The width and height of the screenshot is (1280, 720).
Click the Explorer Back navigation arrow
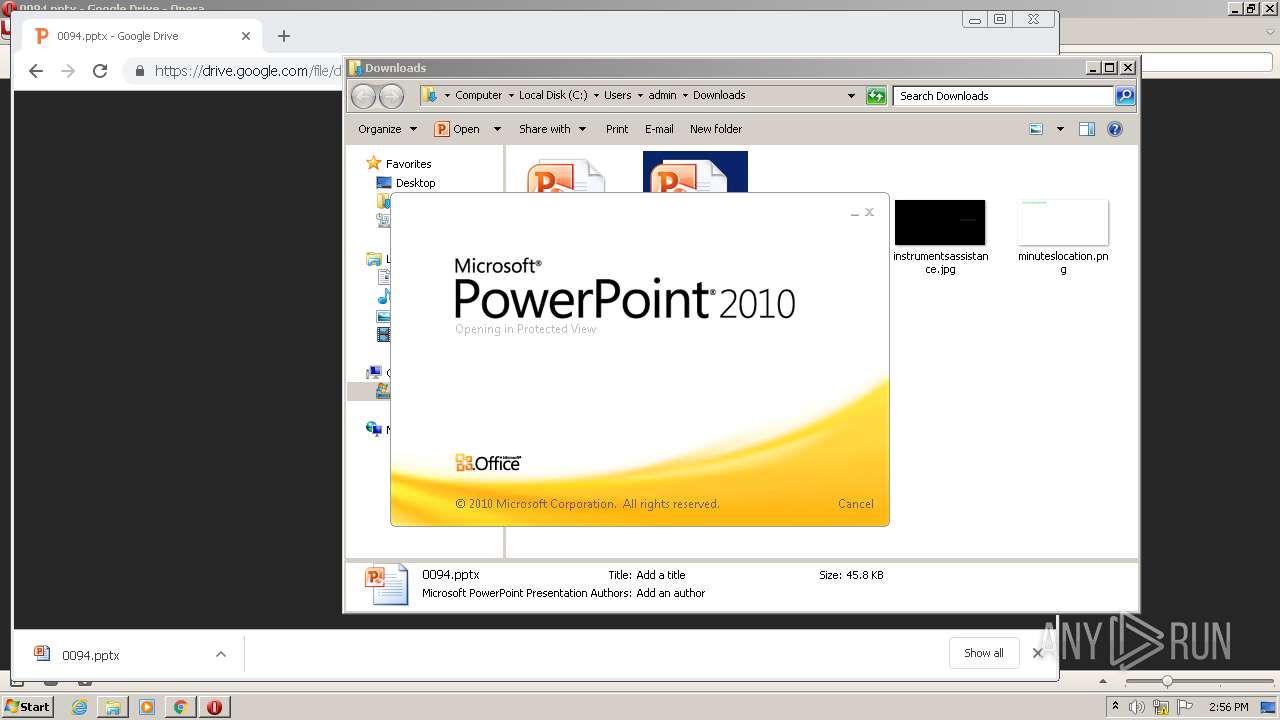(363, 96)
